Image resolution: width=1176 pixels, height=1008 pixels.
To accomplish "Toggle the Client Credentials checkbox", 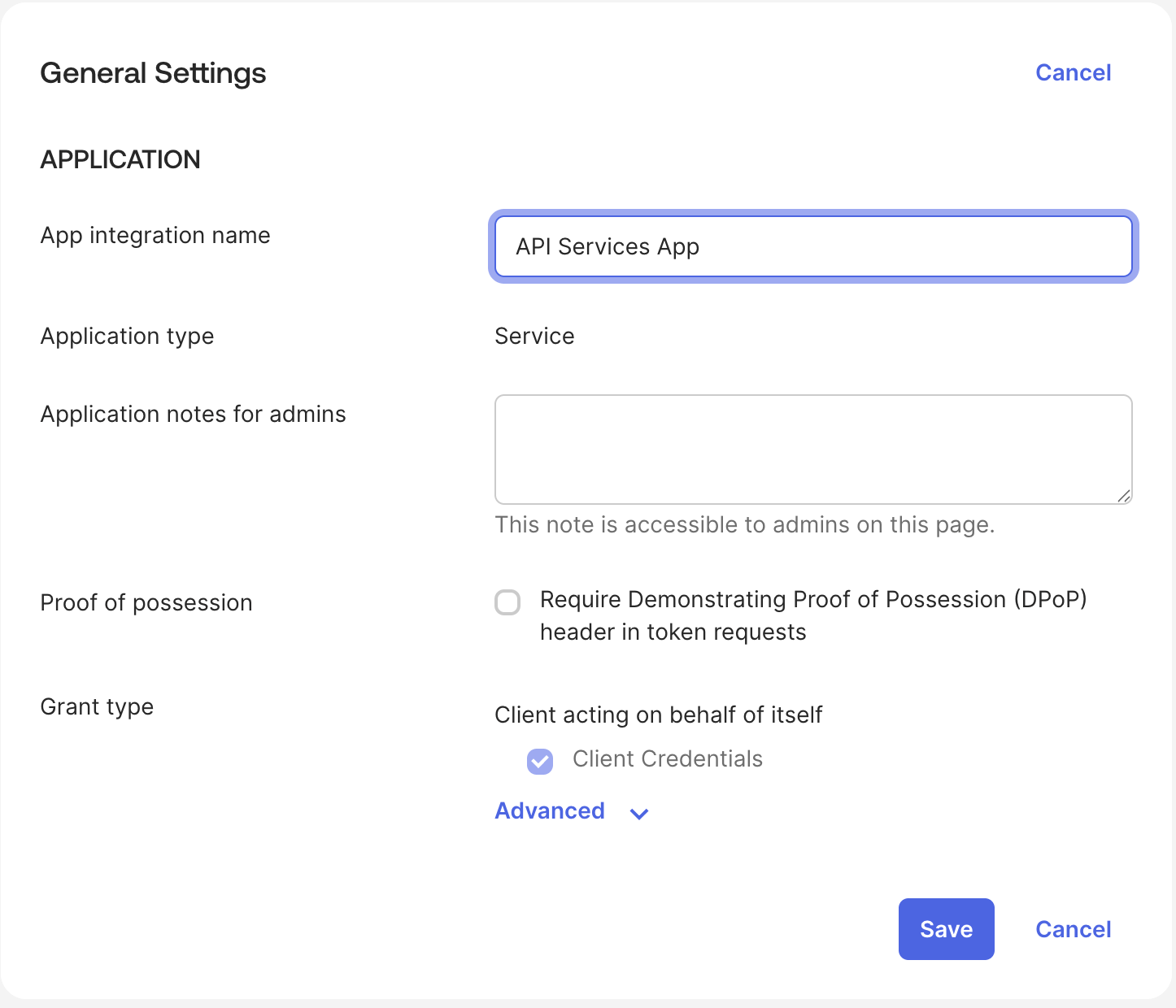I will (540, 761).
